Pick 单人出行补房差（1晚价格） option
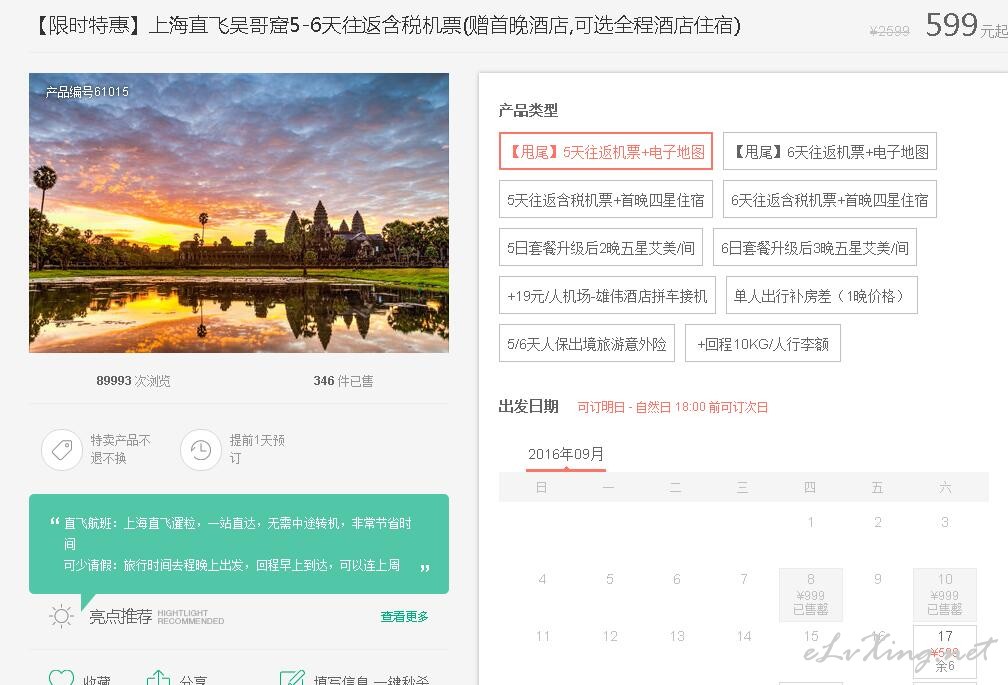The image size is (1008, 685). coord(822,296)
